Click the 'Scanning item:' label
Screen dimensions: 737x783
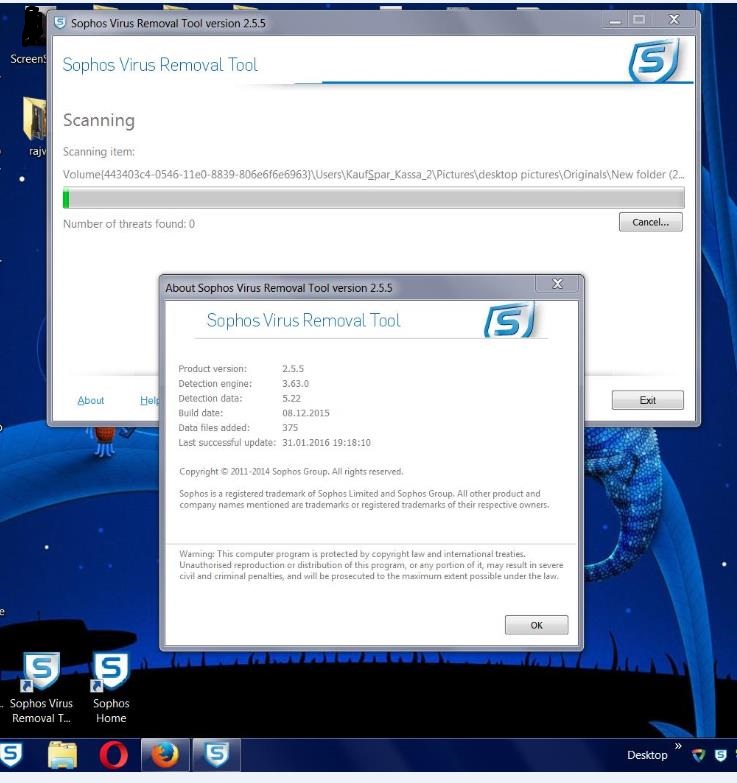tap(99, 152)
